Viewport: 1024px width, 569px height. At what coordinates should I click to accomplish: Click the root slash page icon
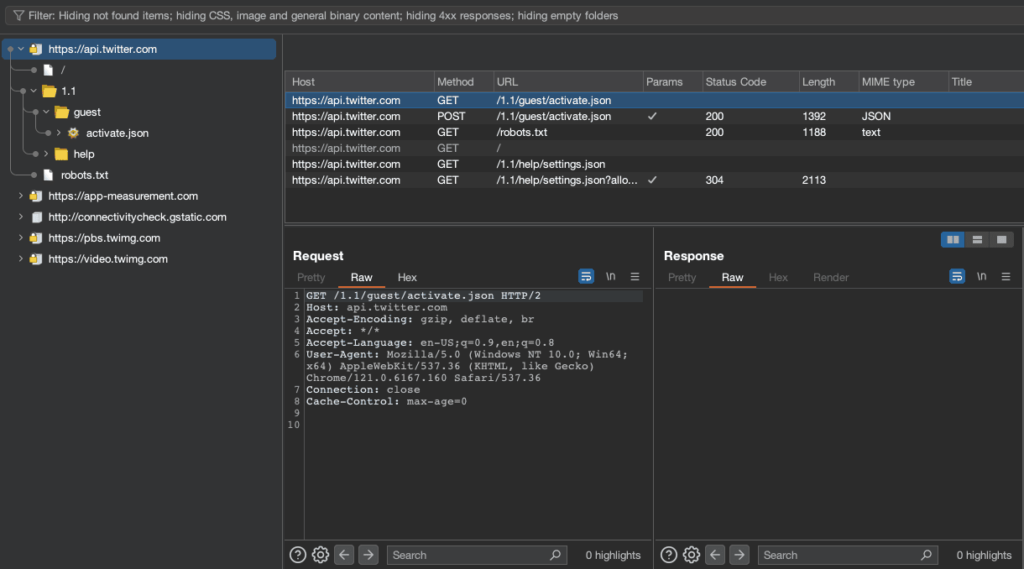(x=48, y=70)
